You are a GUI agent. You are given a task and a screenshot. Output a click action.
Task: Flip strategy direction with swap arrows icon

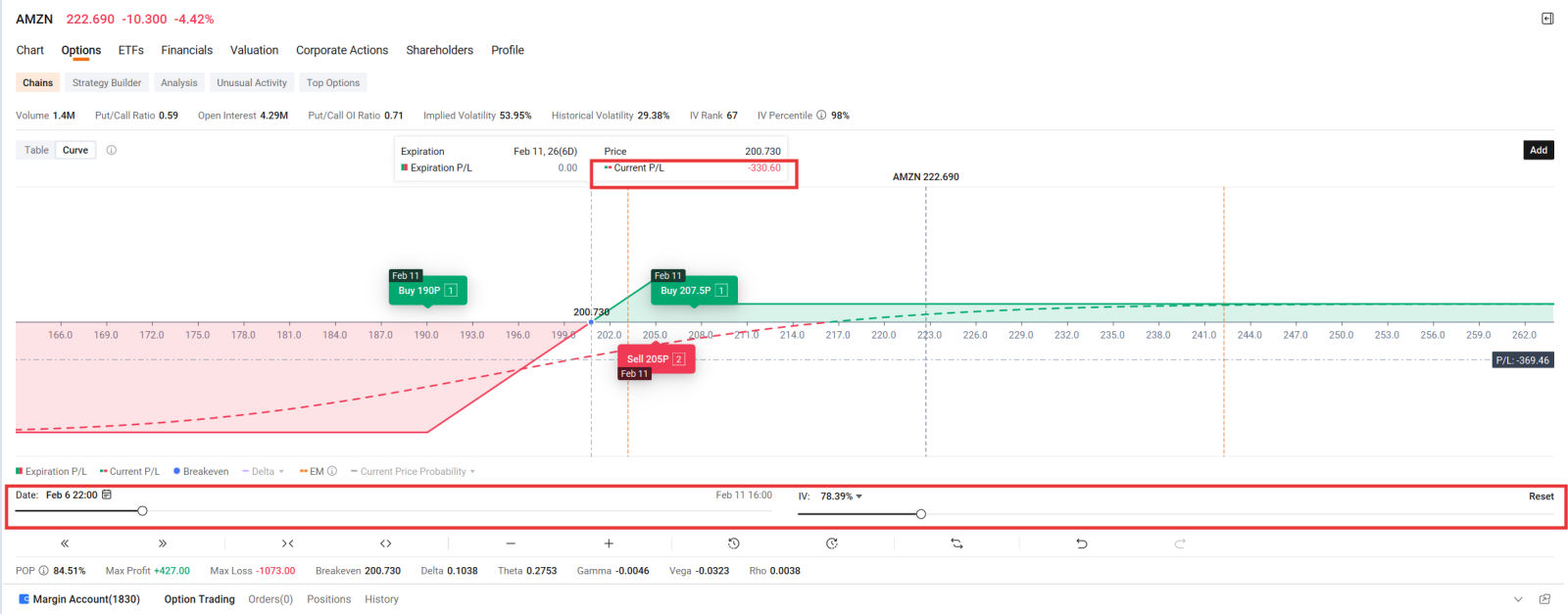[x=956, y=543]
